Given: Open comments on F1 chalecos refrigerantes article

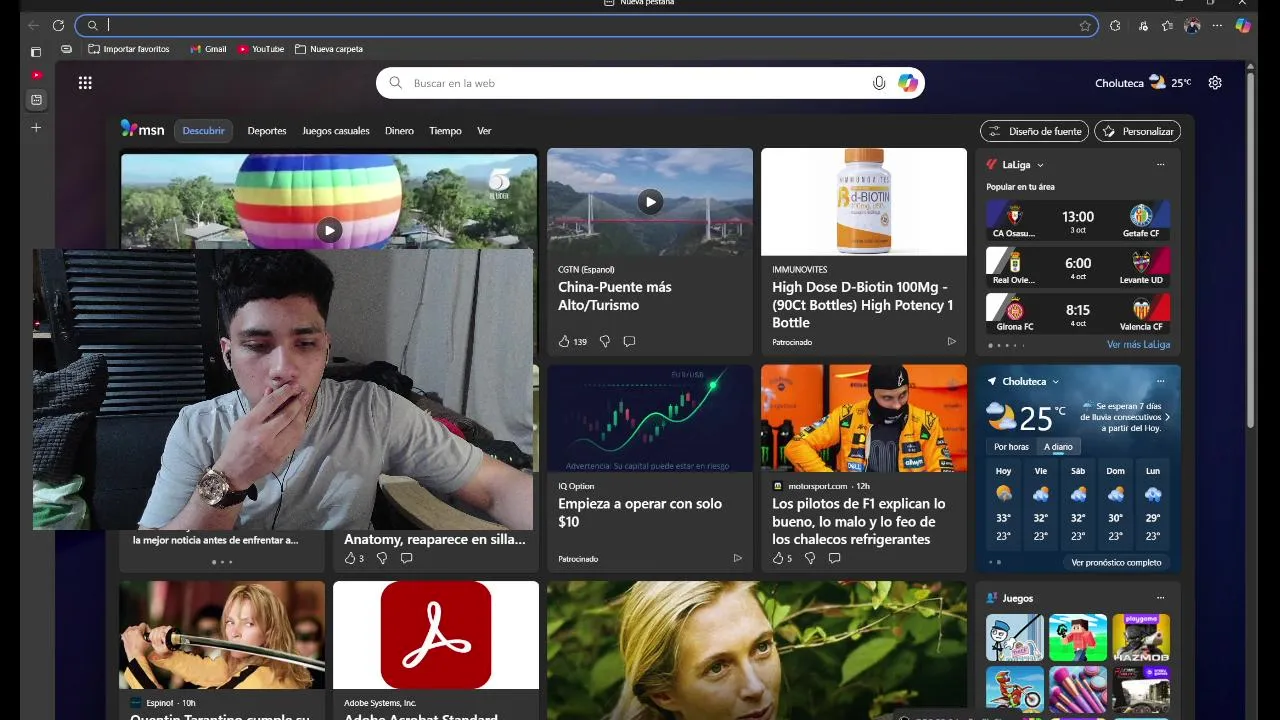Looking at the screenshot, I should point(834,558).
